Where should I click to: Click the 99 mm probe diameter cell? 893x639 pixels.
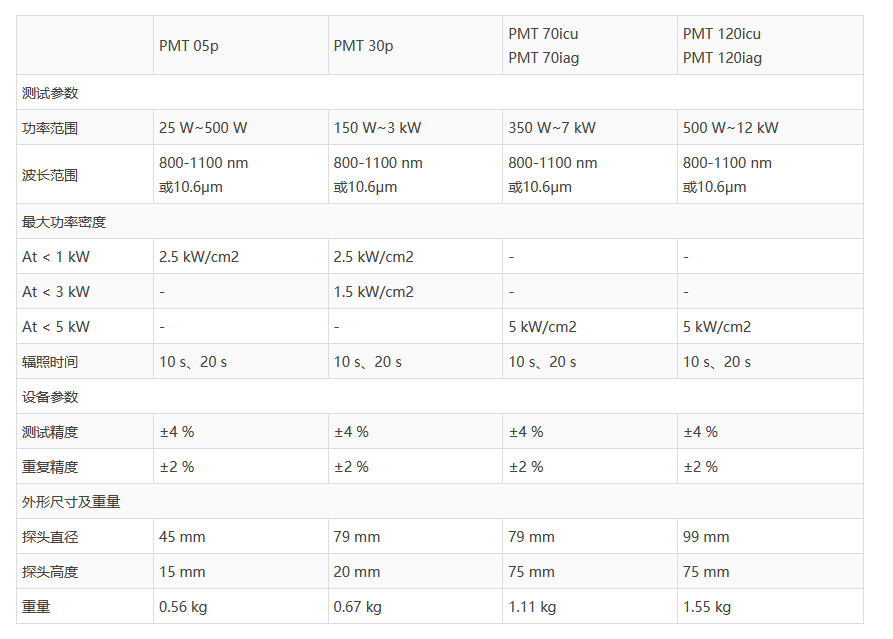point(706,537)
